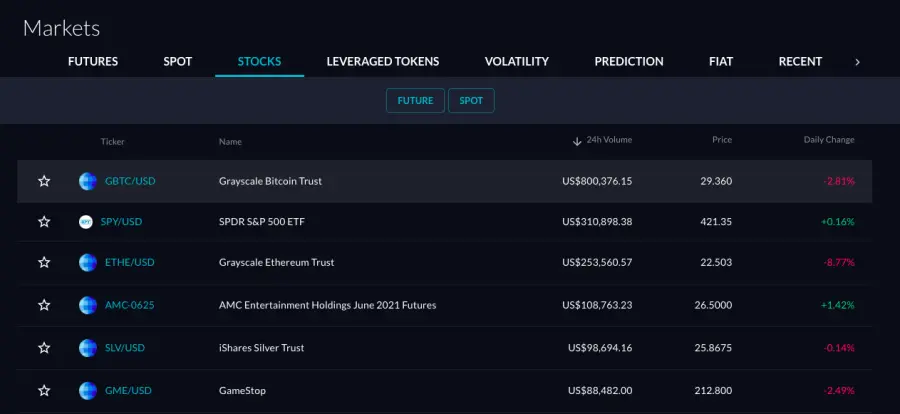Click volume US$108,763.23
The width and height of the screenshot is (900, 414).
click(x=598, y=305)
